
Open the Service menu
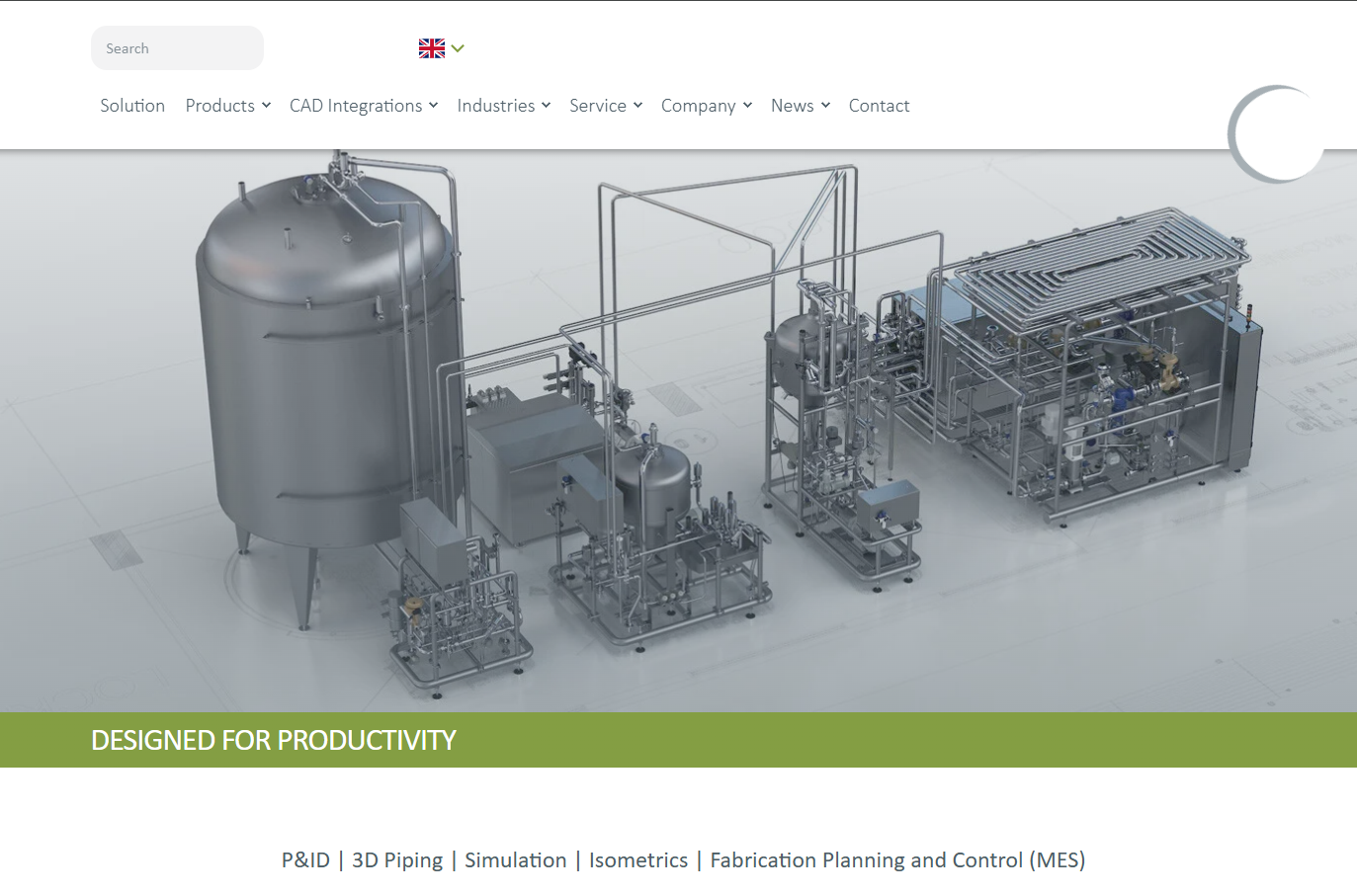point(598,106)
